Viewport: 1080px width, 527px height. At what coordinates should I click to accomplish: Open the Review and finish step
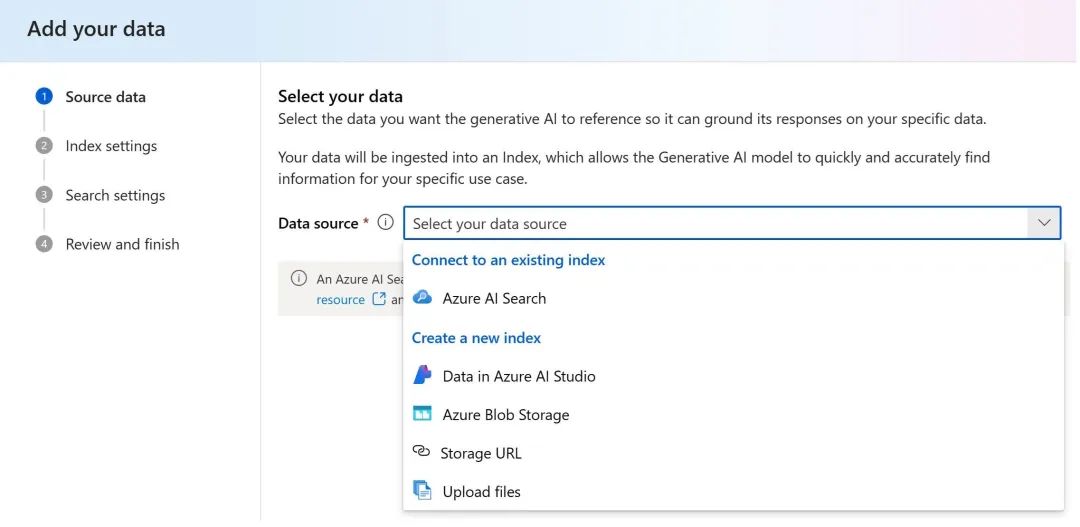[x=122, y=244]
